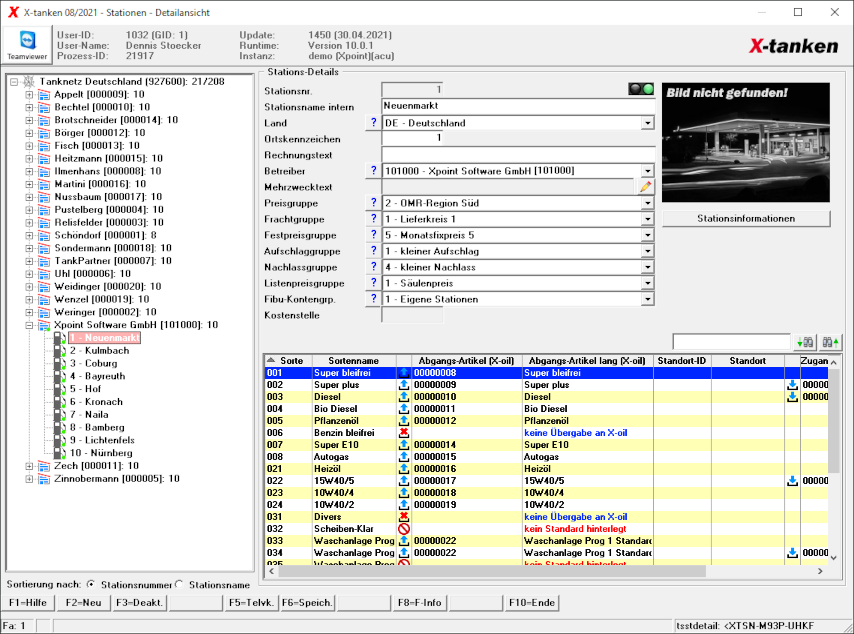Click into the Stationsname intern field
Image resolution: width=854 pixels, height=634 pixels.
click(518, 106)
